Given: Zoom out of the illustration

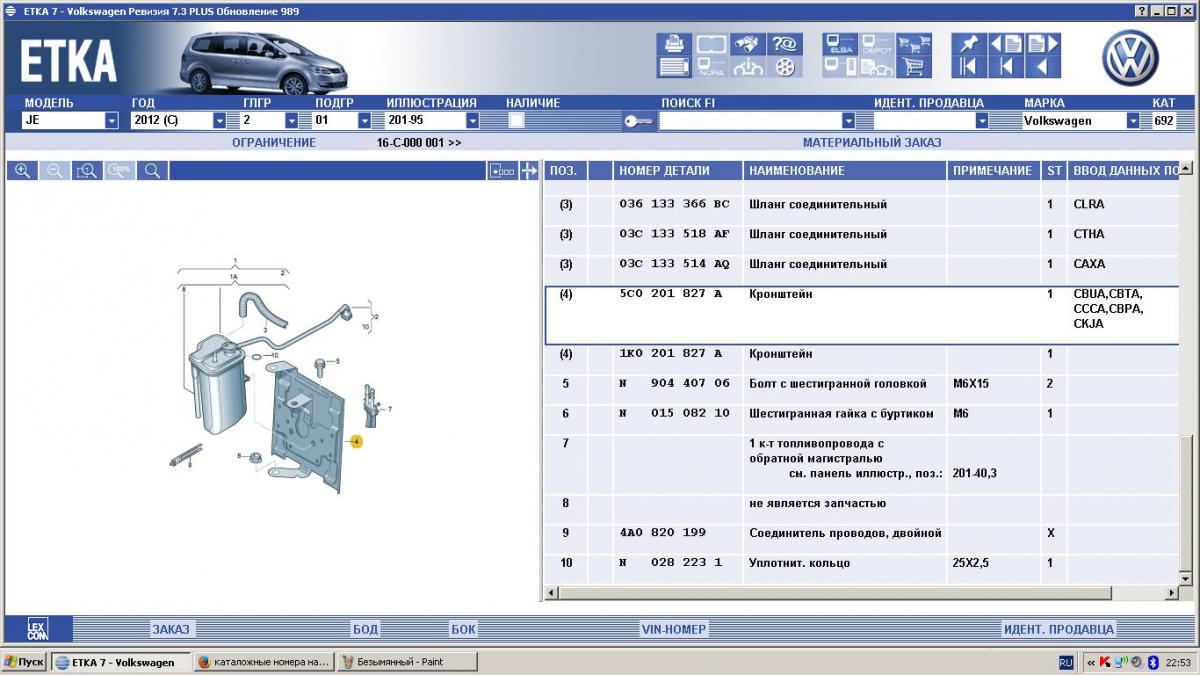Looking at the screenshot, I should click(55, 171).
